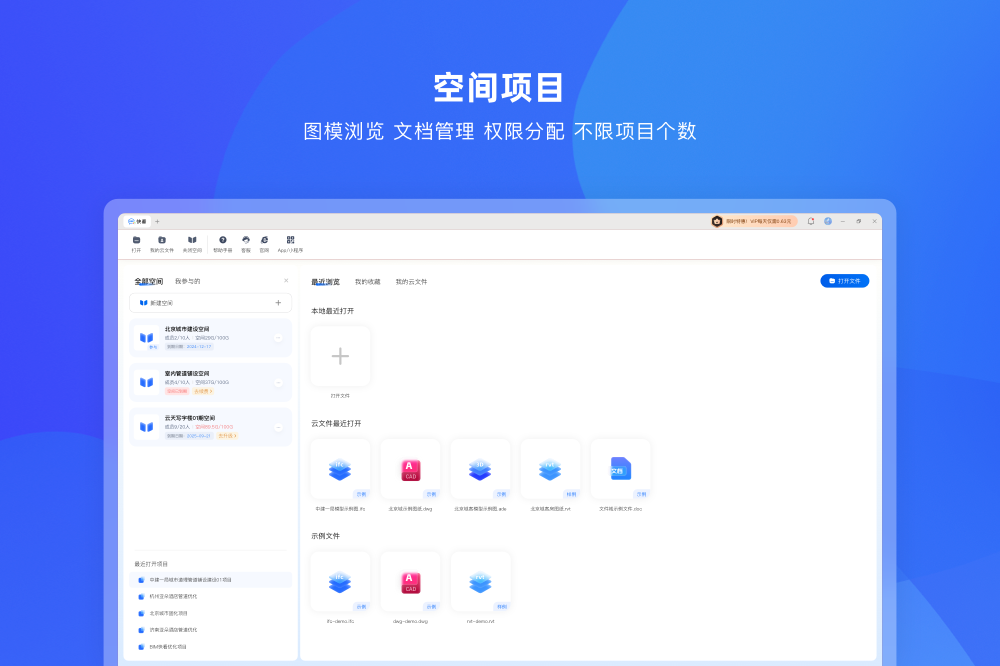Click the 最近打开项目 label
The width and height of the screenshot is (1000, 666).
151,564
